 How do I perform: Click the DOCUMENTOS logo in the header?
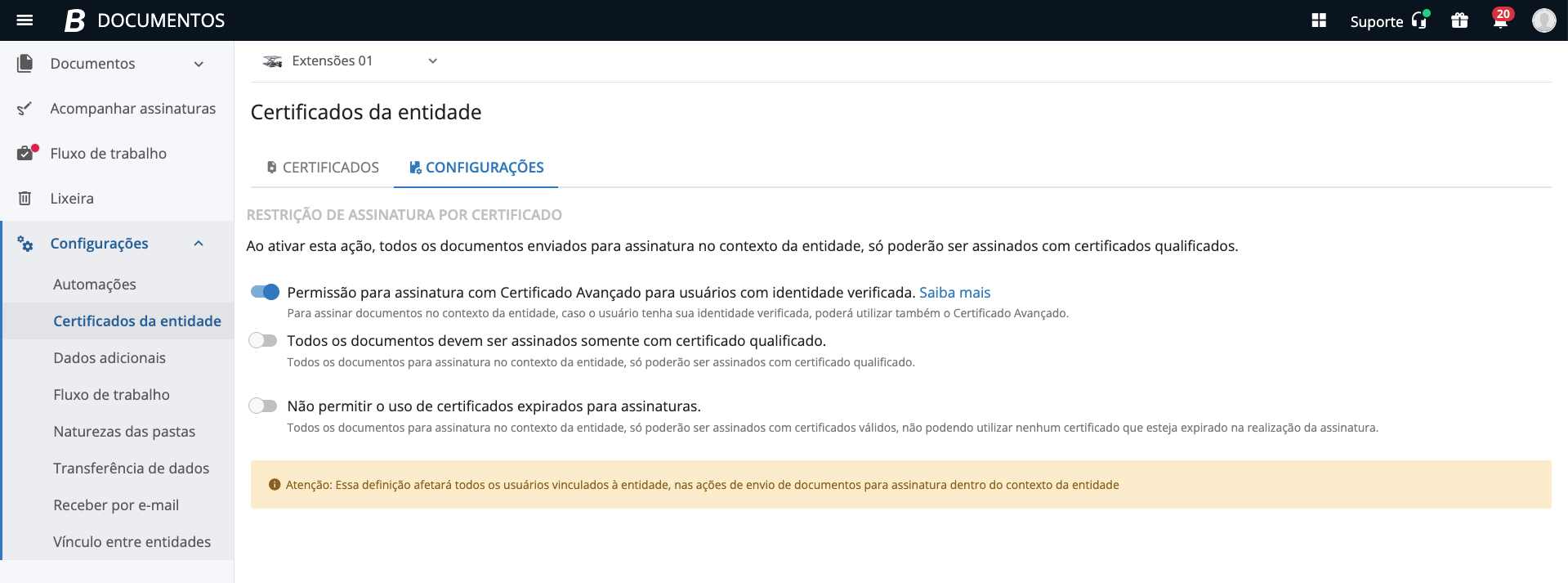(145, 20)
